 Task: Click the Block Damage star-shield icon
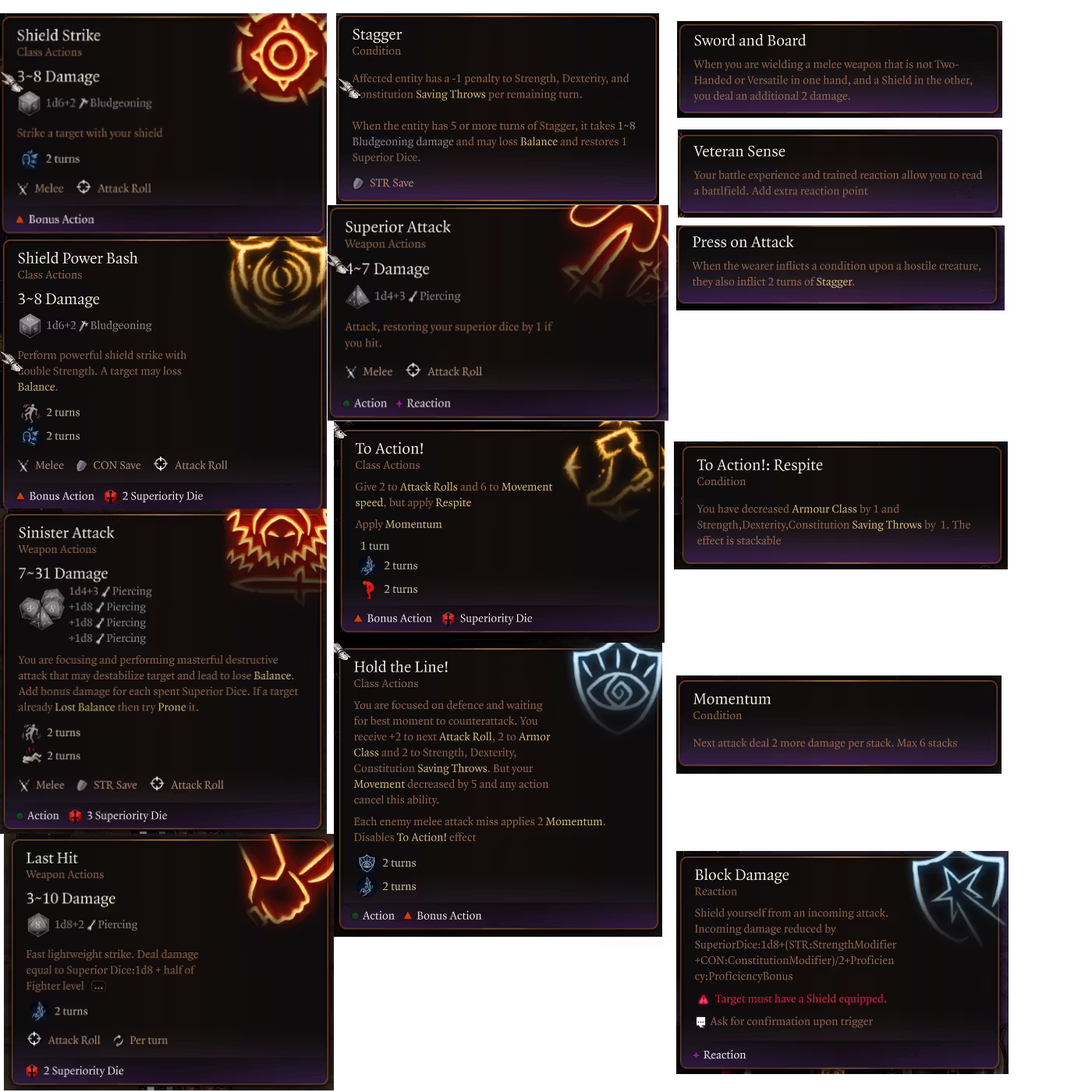tap(958, 896)
